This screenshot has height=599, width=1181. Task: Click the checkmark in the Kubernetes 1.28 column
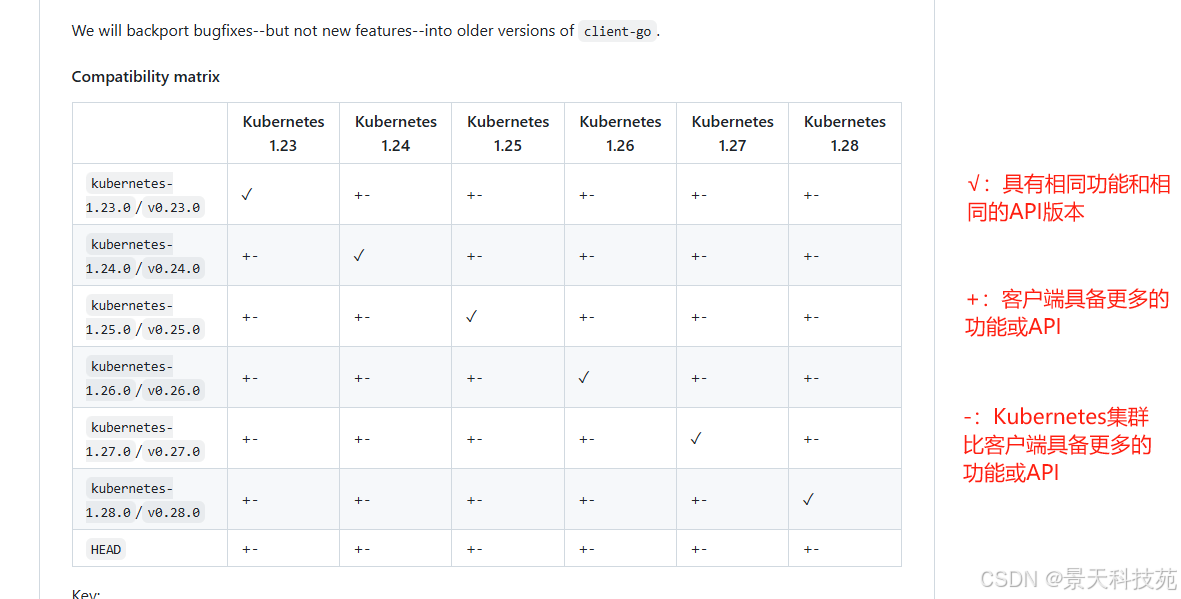[x=808, y=500]
